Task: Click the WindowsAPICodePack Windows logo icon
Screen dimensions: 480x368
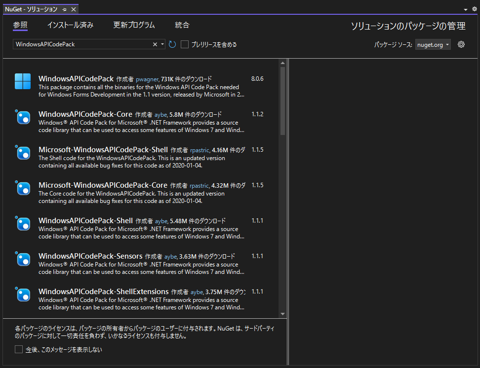Action: tap(23, 81)
